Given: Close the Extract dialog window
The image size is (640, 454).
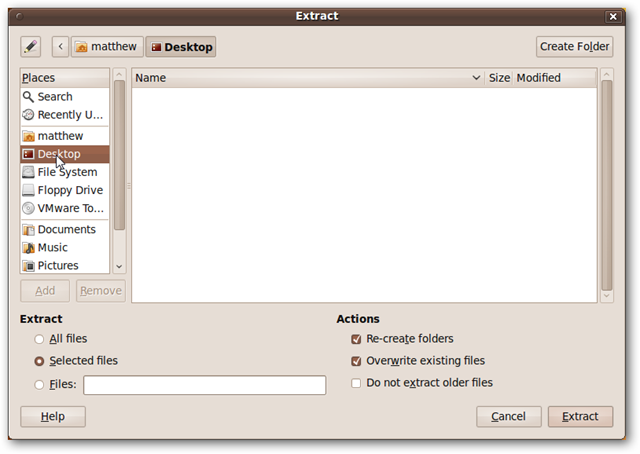Looking at the screenshot, I should tap(613, 16).
